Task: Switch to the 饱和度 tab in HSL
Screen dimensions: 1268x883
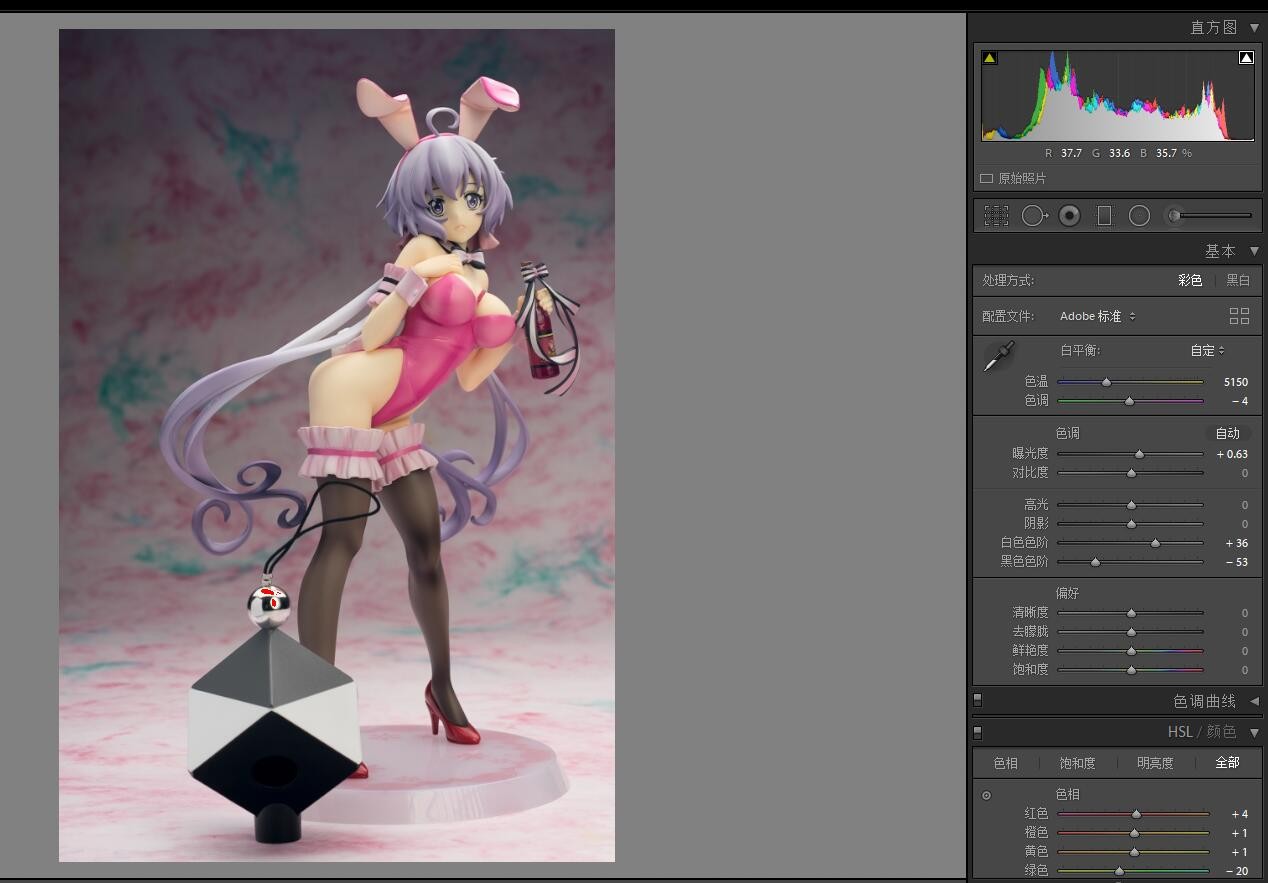Action: pos(1077,763)
